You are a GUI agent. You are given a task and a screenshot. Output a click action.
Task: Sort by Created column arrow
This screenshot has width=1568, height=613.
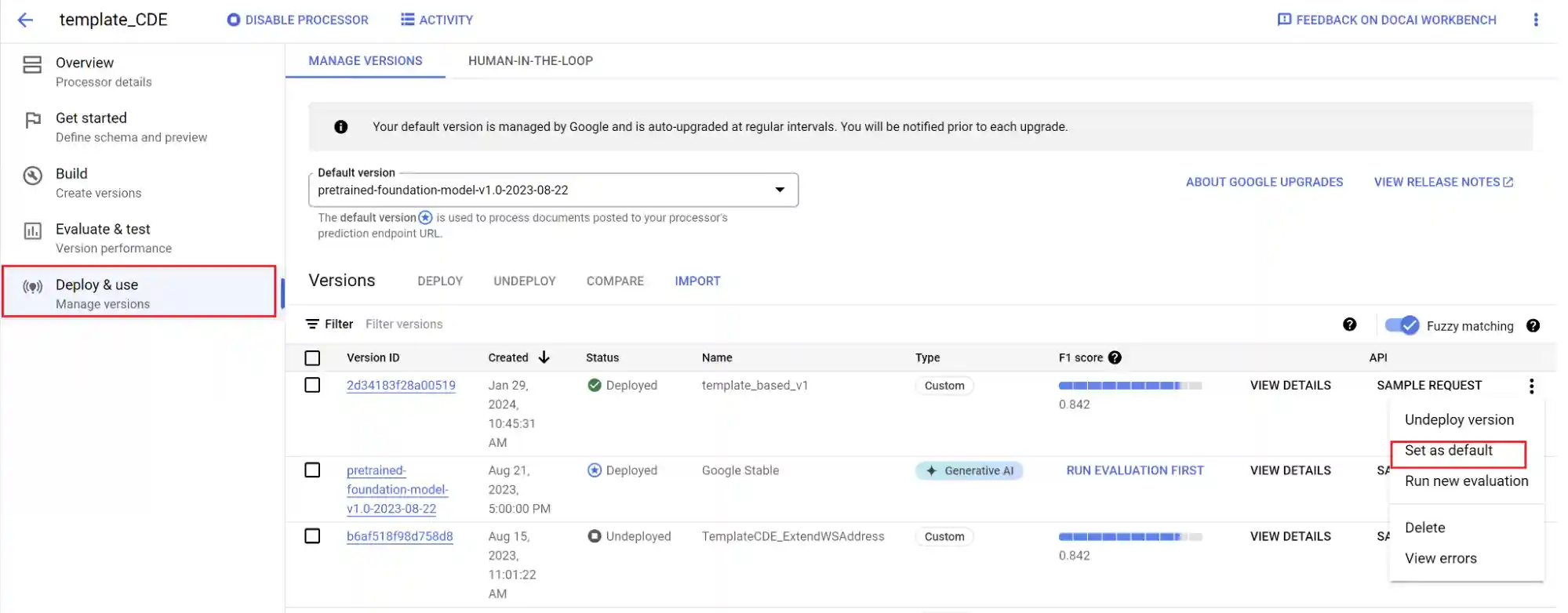544,357
